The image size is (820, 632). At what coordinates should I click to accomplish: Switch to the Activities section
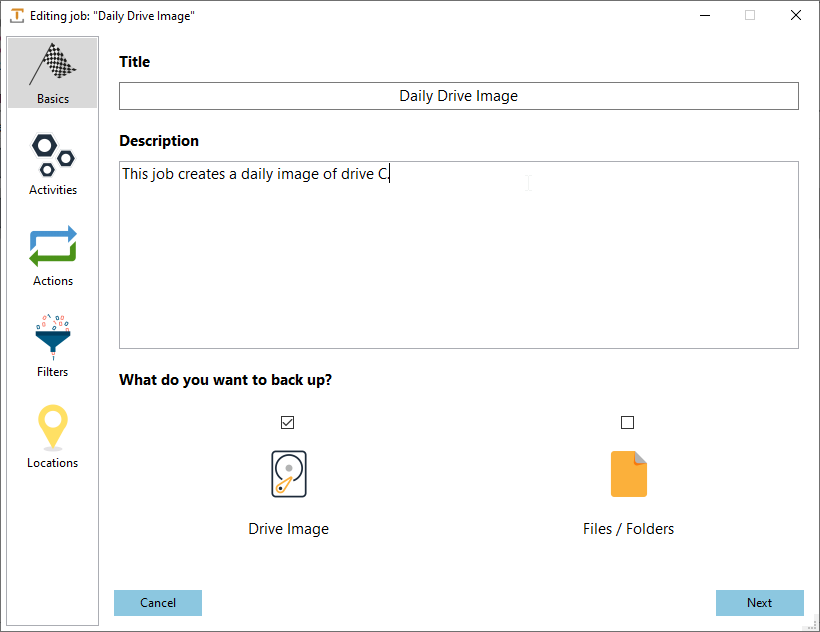point(52,165)
